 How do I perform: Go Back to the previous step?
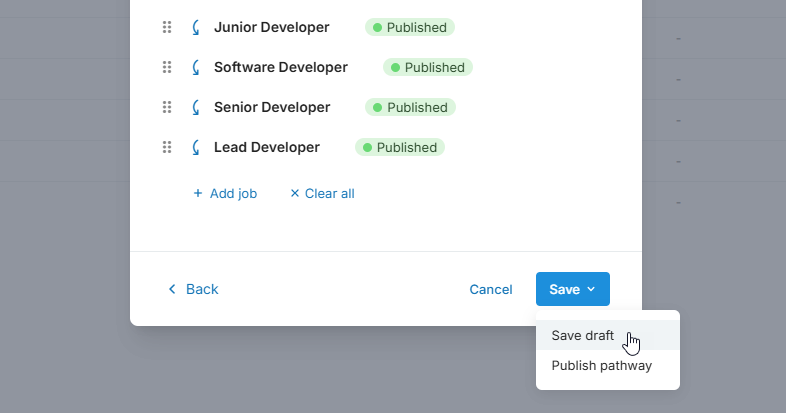(193, 289)
